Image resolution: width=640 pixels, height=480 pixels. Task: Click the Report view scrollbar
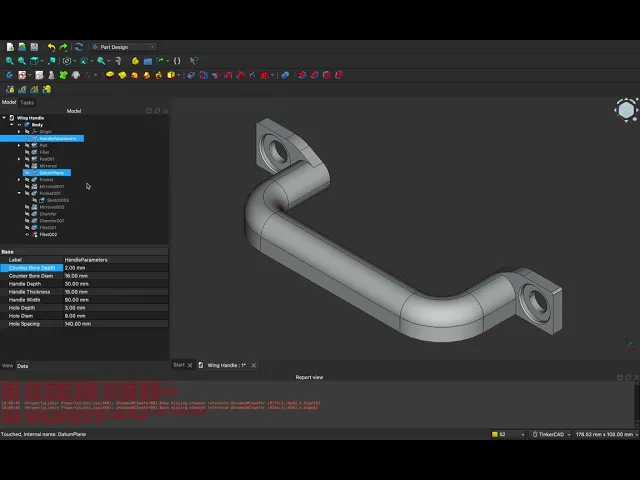pyautogui.click(x=637, y=404)
